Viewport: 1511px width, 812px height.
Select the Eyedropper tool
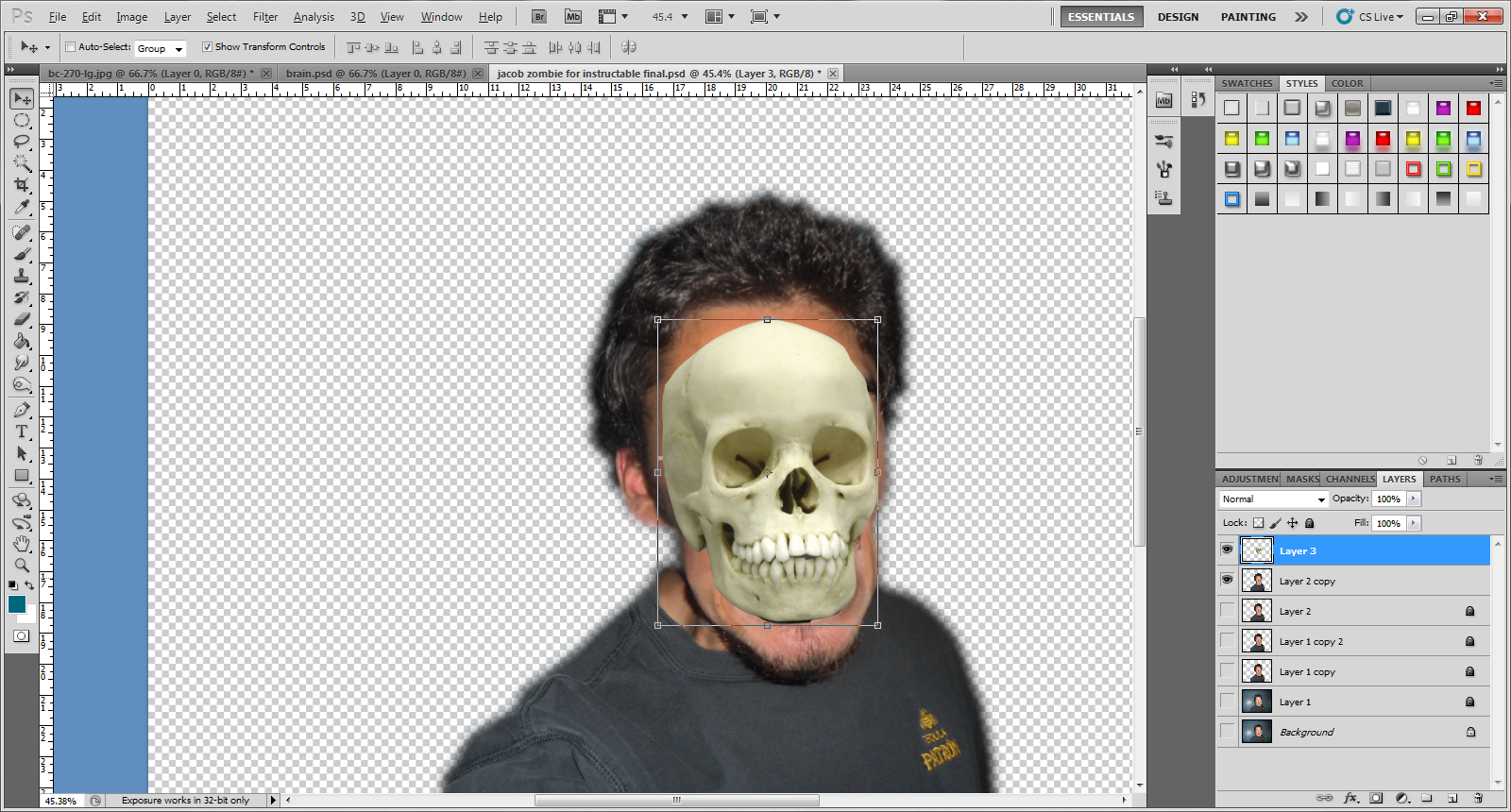point(22,207)
